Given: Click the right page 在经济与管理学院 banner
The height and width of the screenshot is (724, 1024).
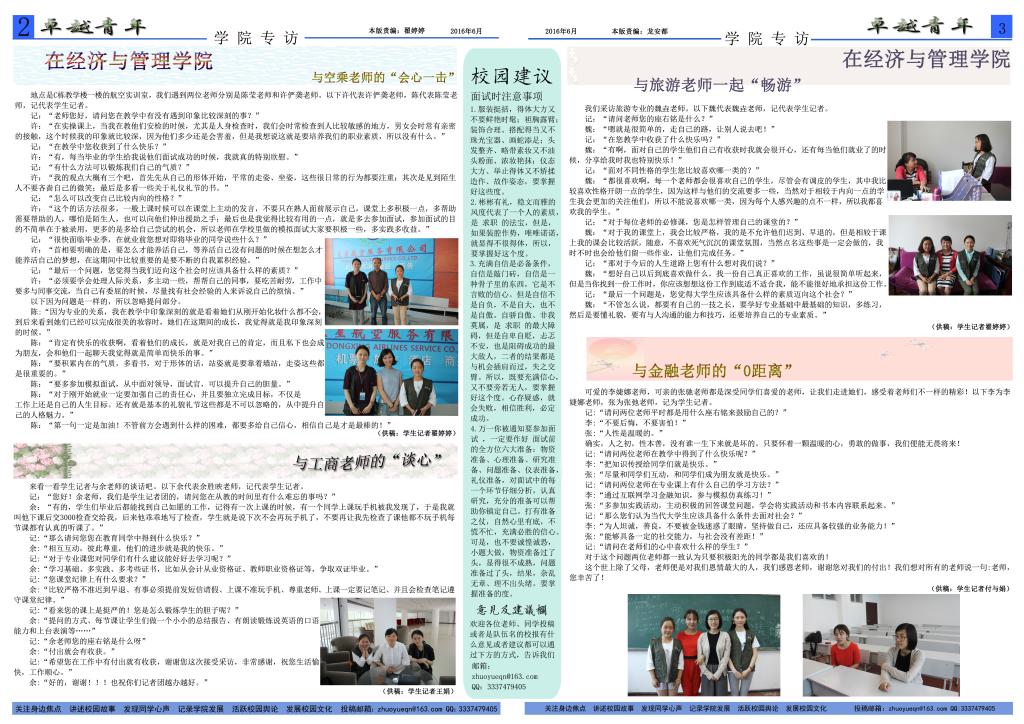Looking at the screenshot, I should [x=925, y=59].
